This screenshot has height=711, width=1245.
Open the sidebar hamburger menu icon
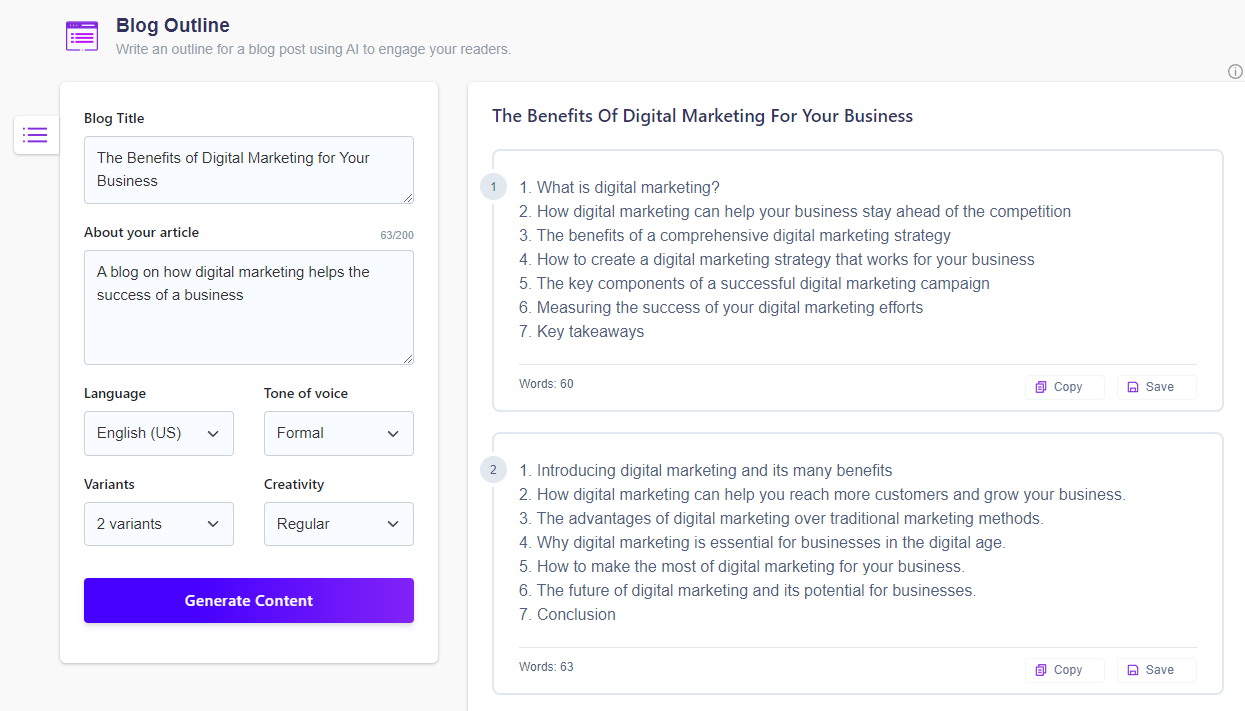(x=35, y=134)
